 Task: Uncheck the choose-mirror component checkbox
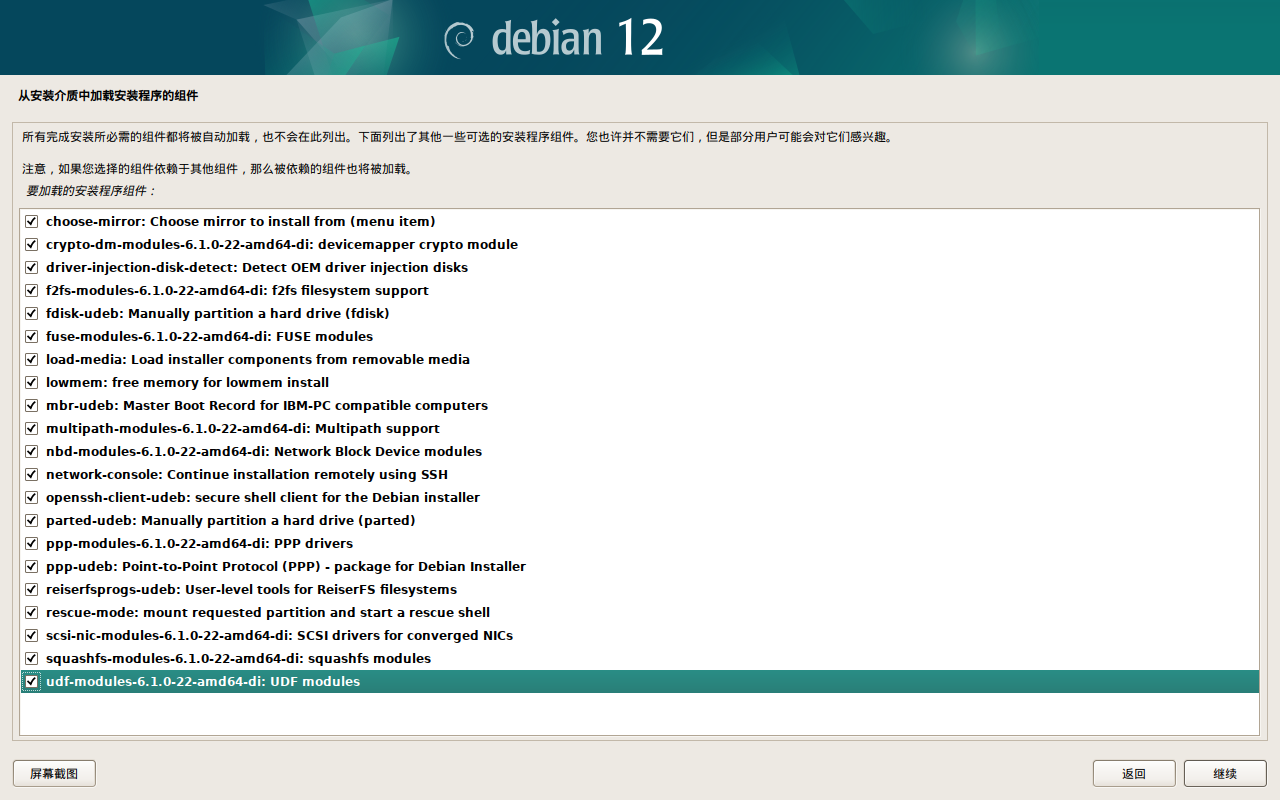pyautogui.click(x=32, y=222)
